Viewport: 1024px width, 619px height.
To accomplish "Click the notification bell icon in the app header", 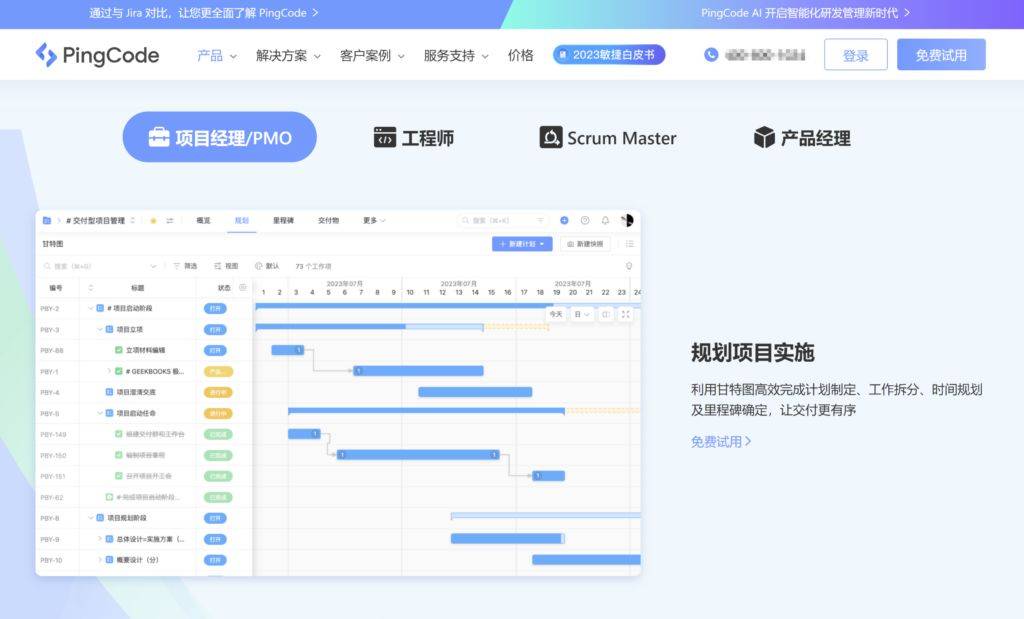I will click(606, 220).
